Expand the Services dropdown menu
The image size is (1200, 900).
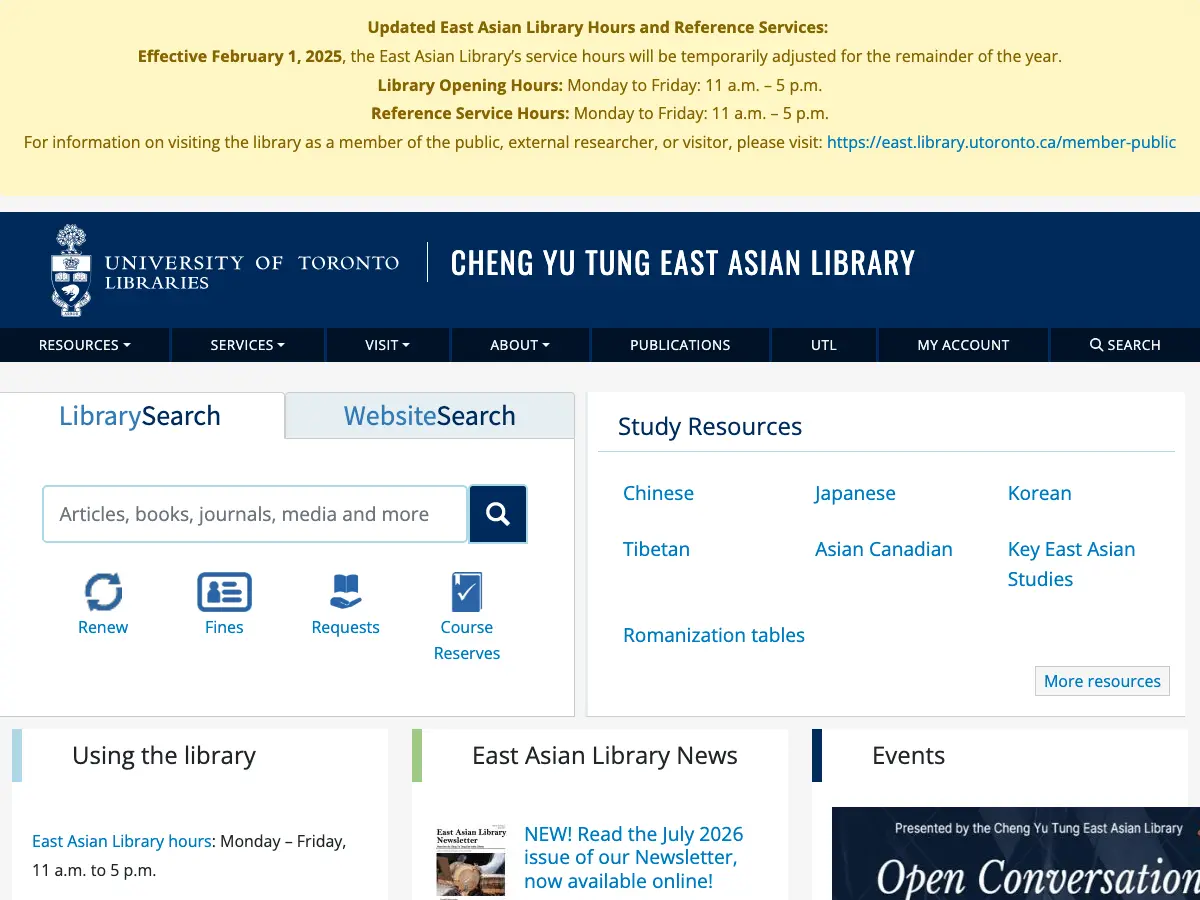248,345
